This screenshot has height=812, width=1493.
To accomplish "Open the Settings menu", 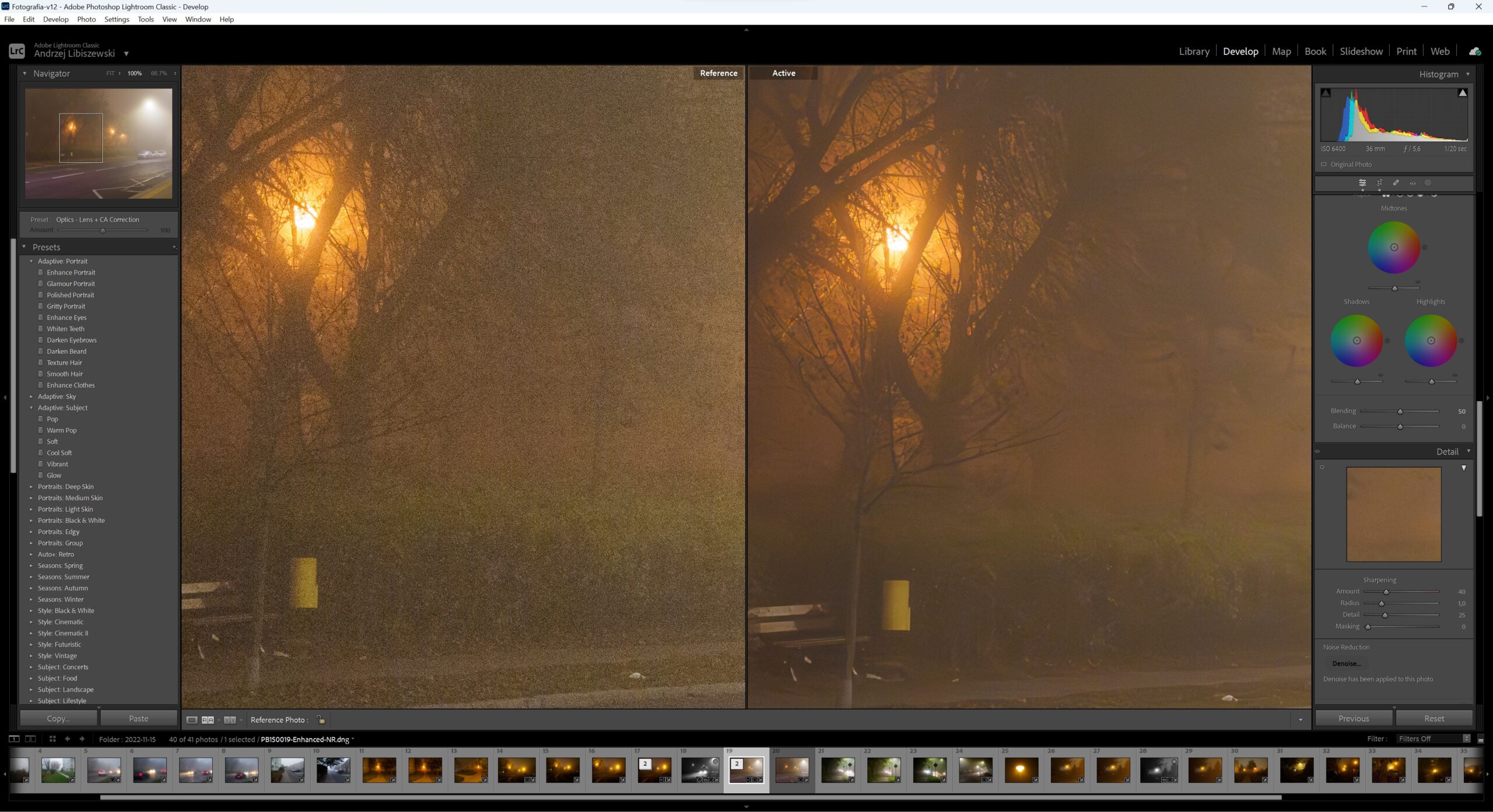I will 117,19.
